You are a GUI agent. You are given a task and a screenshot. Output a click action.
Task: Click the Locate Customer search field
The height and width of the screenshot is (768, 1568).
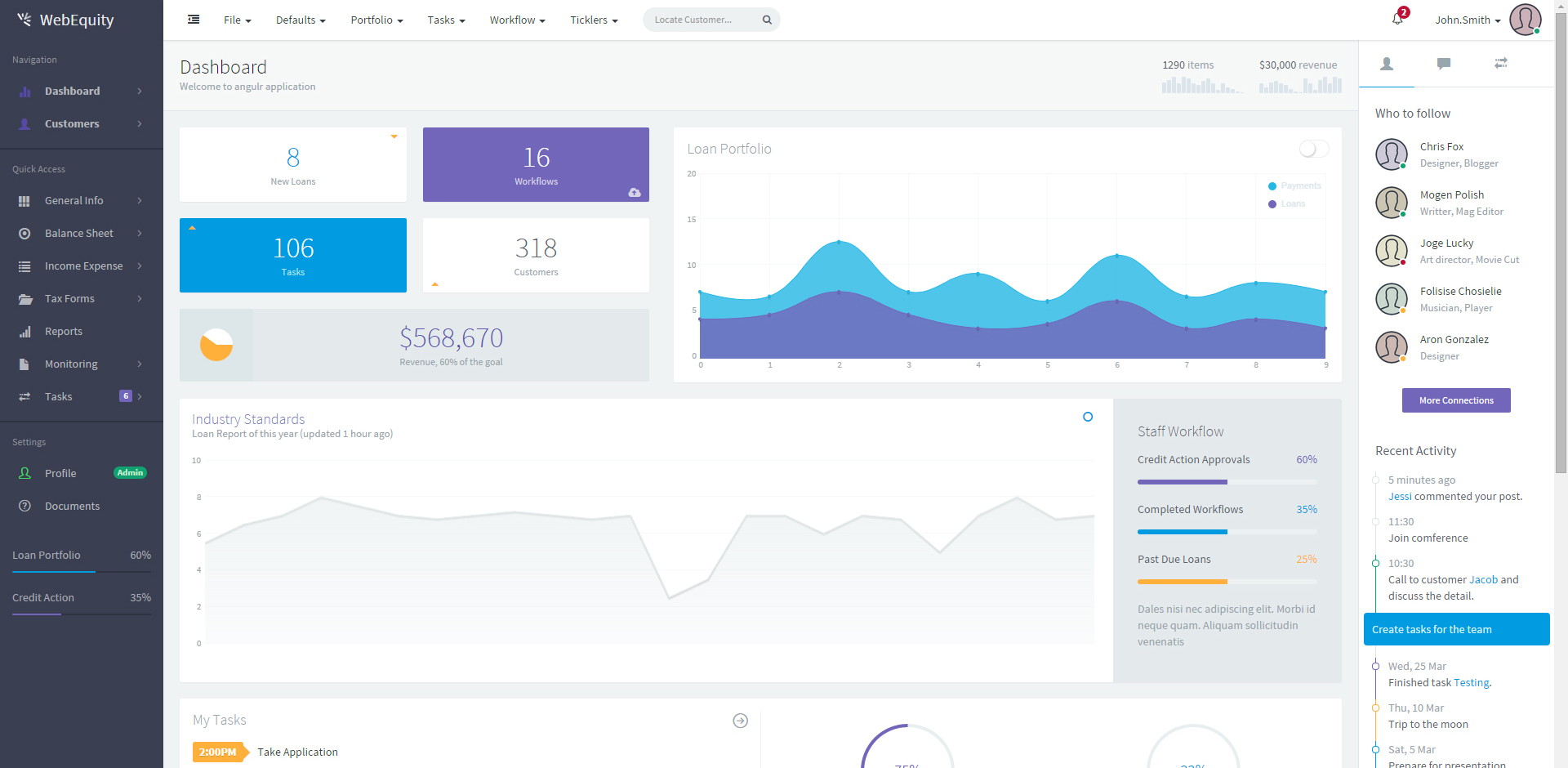tap(701, 20)
